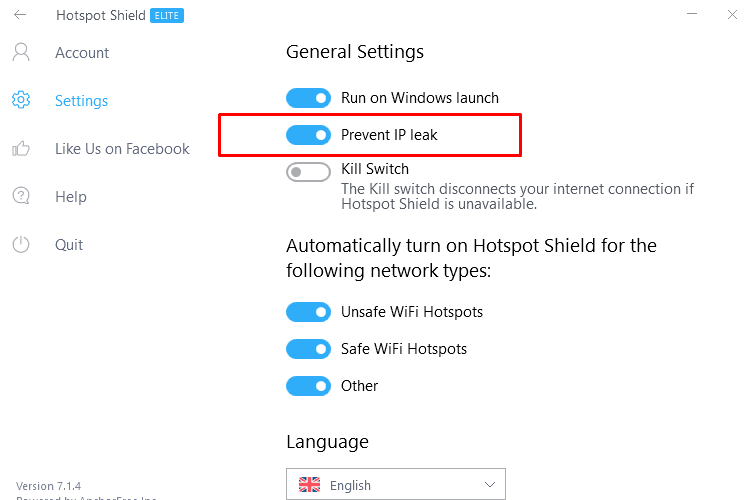Open the English language combo box
749x500 pixels.
tap(396, 484)
